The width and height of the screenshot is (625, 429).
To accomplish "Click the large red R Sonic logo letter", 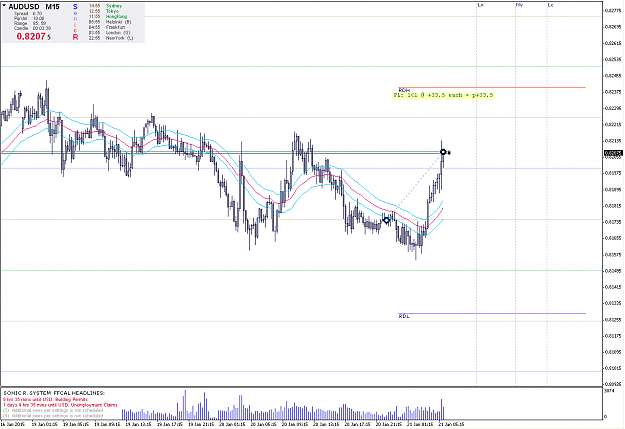I will 75,37.
